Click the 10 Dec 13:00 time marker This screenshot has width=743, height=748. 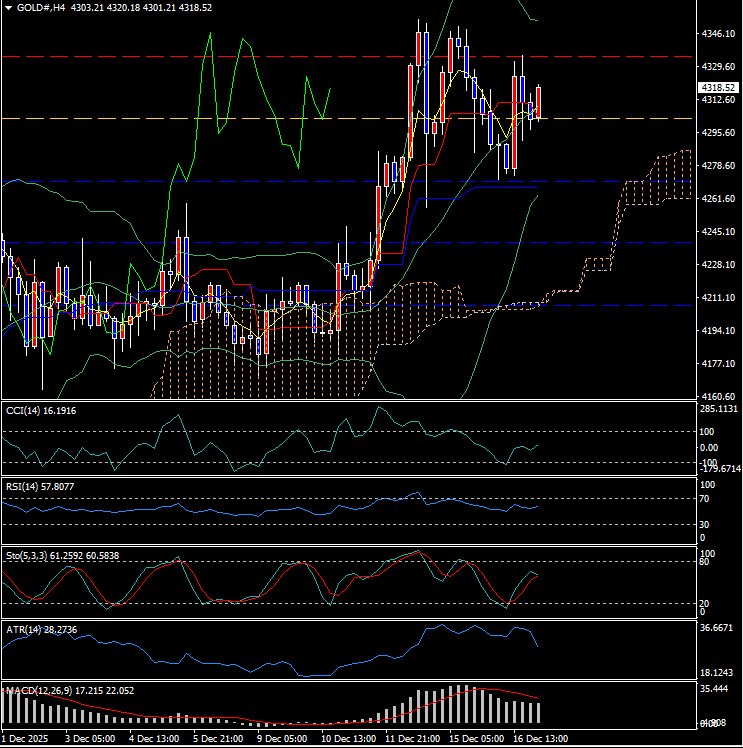[x=348, y=738]
